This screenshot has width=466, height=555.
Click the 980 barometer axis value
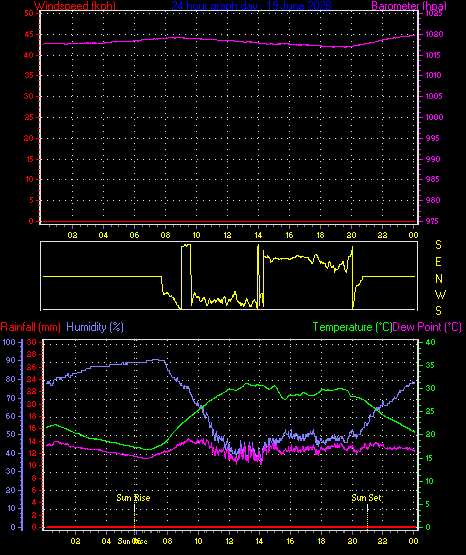(x=433, y=200)
